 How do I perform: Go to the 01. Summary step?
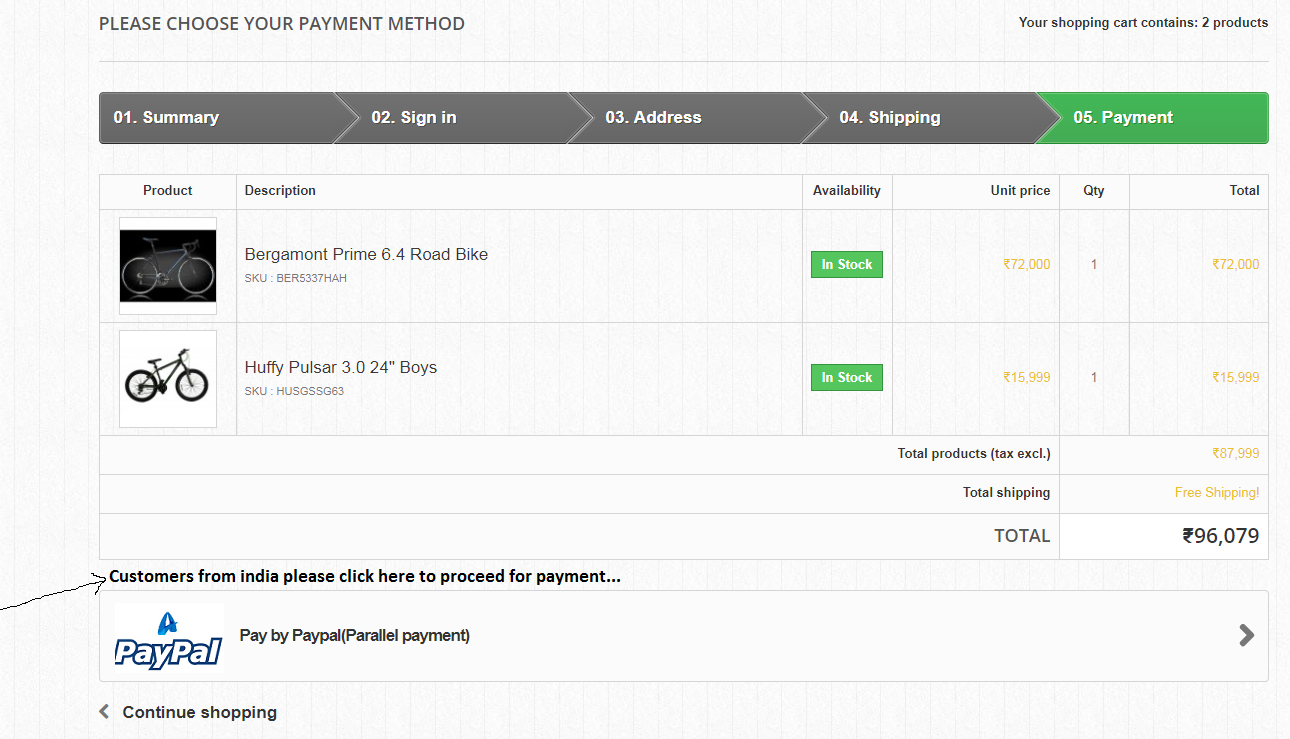166,117
